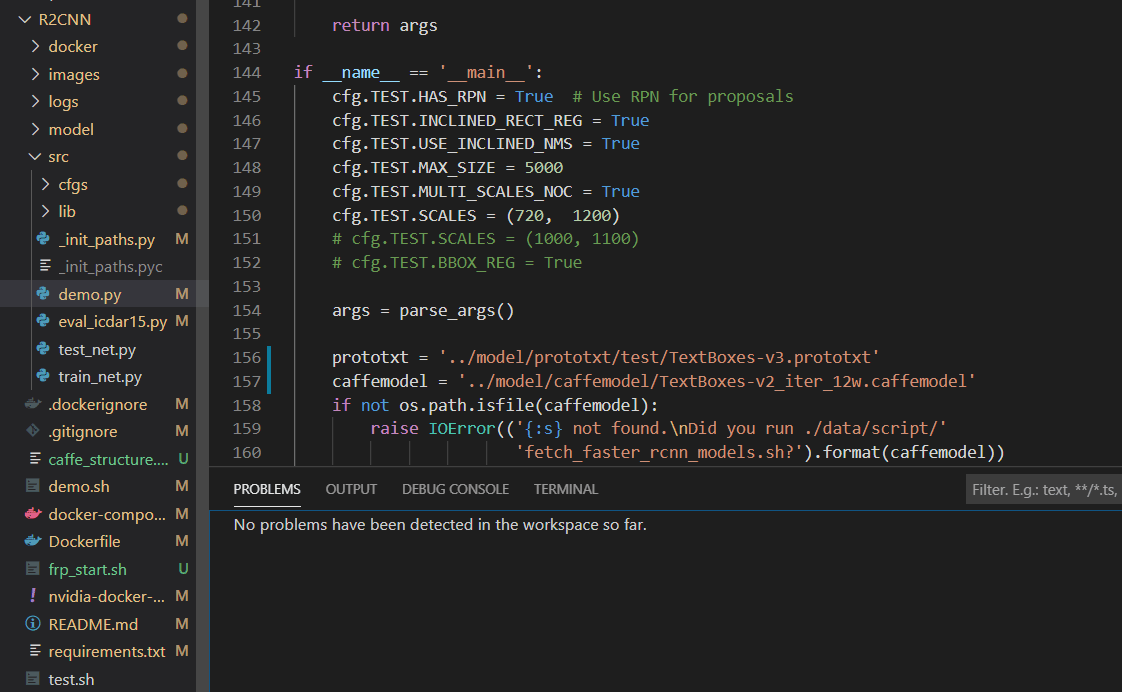The width and height of the screenshot is (1122, 692).
Task: Open _init_paths.pyc in the explorer
Action: (110, 266)
